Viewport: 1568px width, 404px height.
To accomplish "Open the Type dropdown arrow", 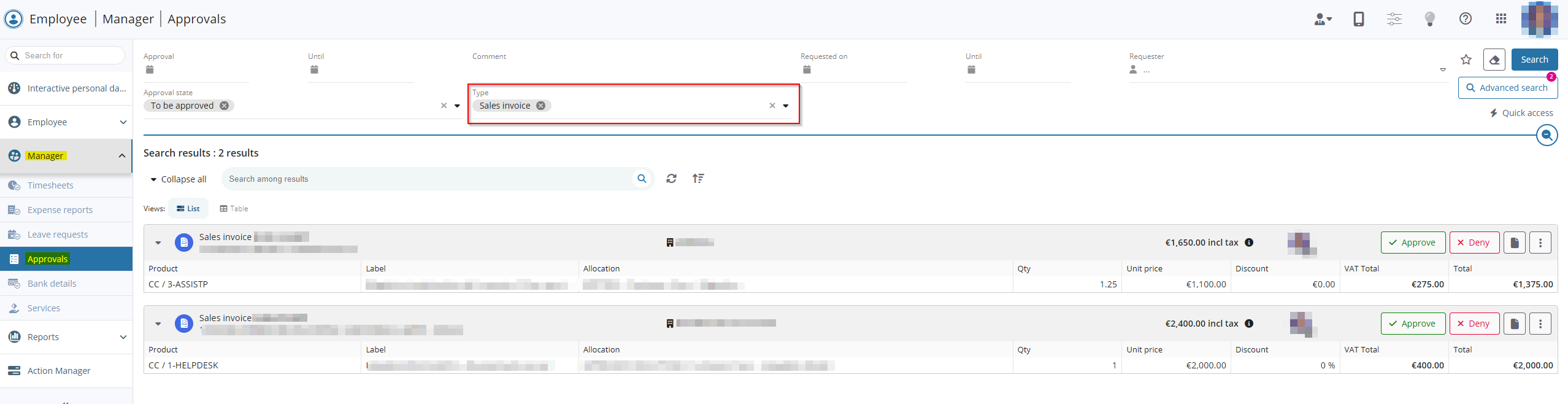I will click(785, 106).
